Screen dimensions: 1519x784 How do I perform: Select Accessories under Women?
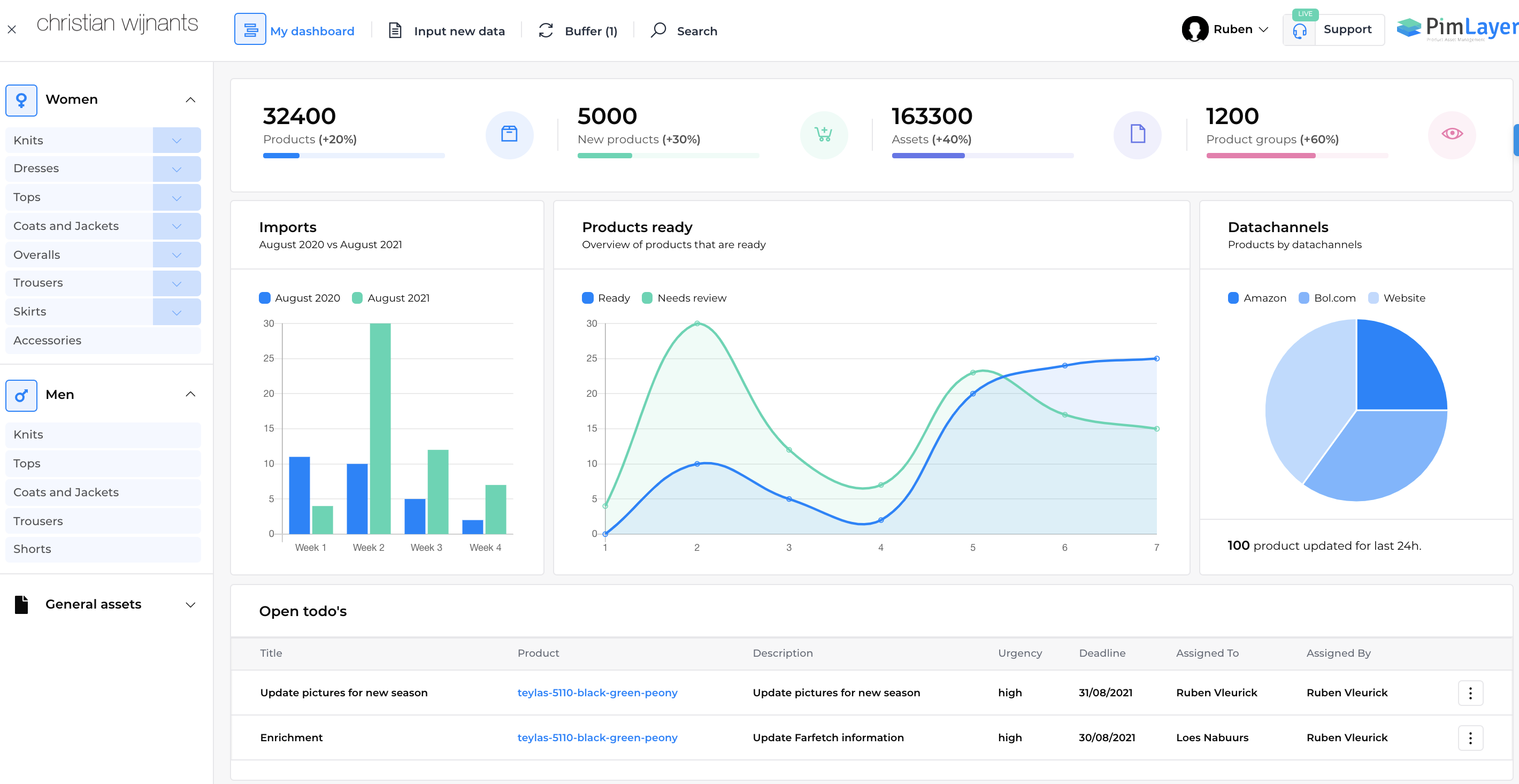point(47,341)
